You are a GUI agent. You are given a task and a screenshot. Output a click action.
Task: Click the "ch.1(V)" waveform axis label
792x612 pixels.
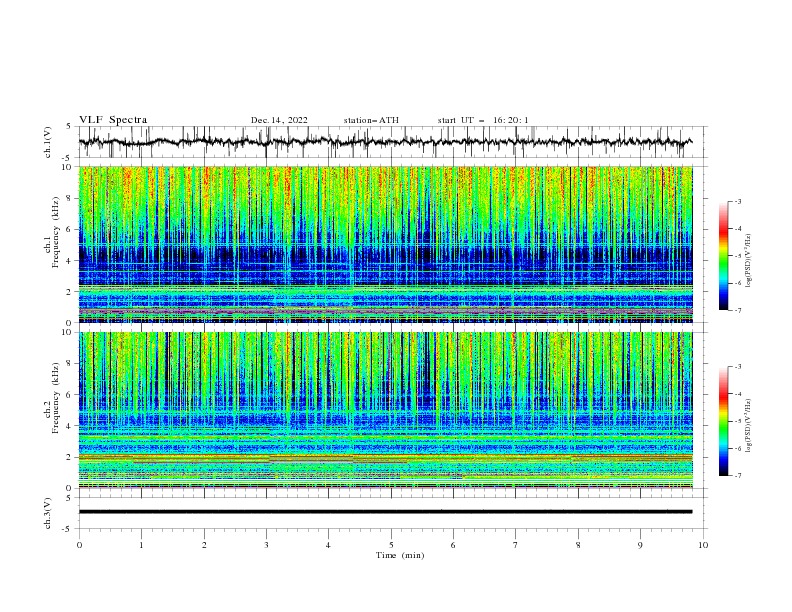tap(48, 142)
